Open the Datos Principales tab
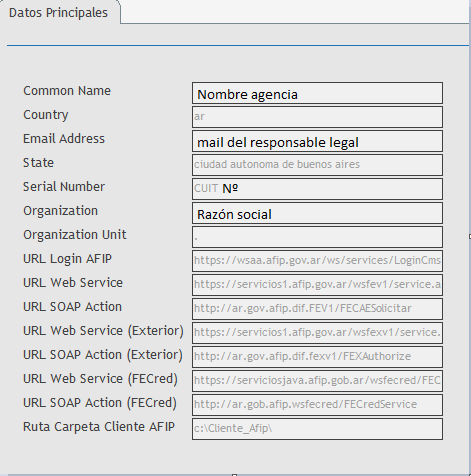 [x=59, y=13]
